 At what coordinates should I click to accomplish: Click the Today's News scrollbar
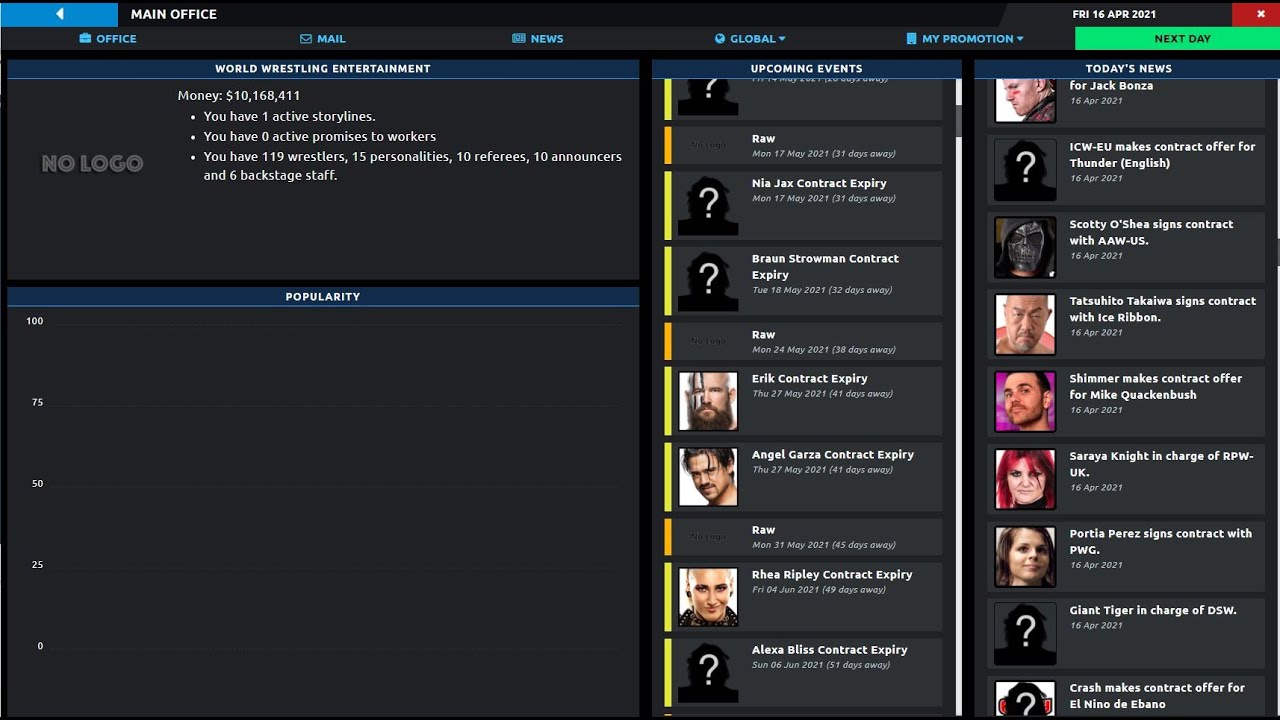[1277, 252]
